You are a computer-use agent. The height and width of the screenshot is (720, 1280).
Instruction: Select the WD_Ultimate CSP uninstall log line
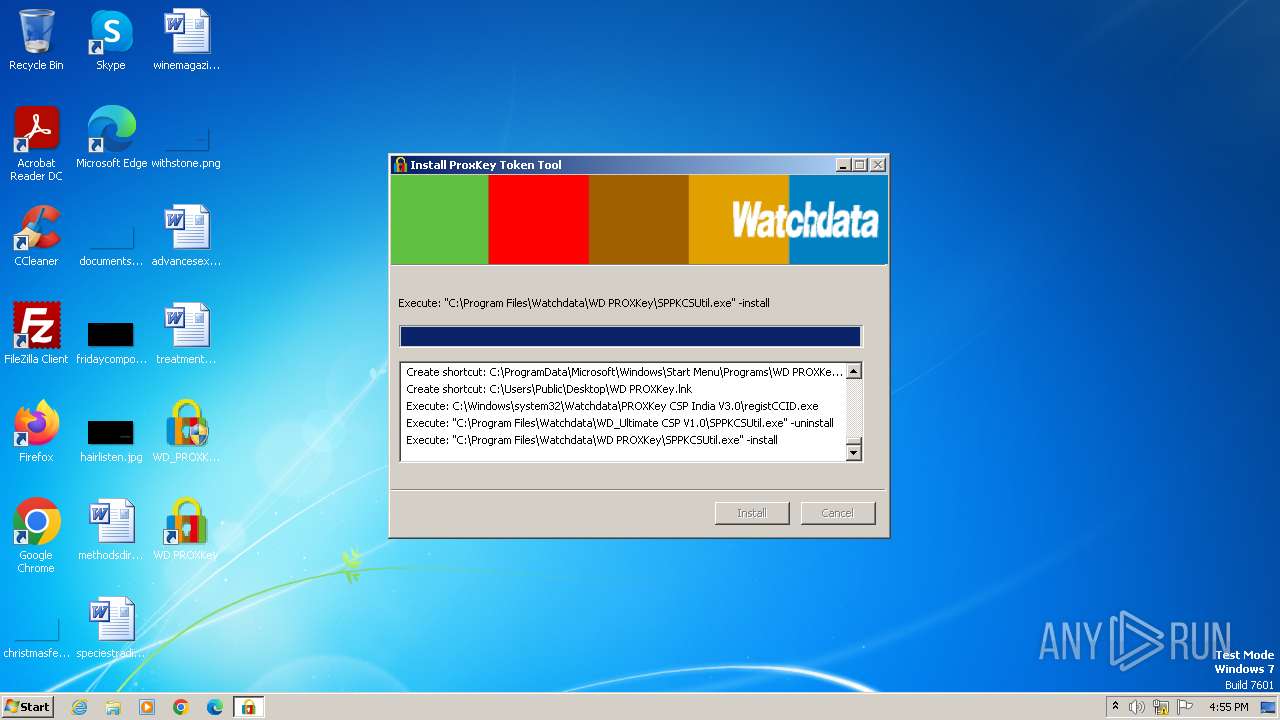point(620,423)
